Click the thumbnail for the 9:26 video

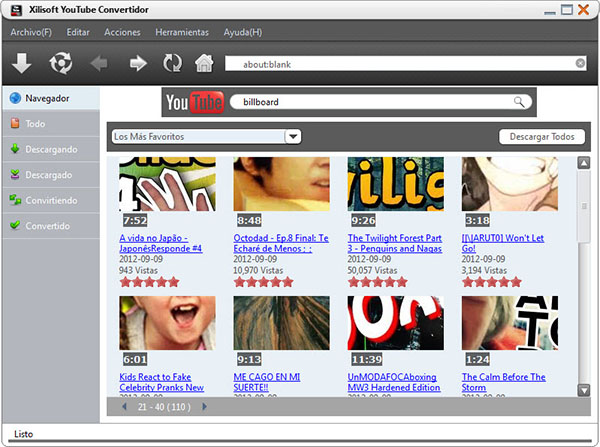396,184
